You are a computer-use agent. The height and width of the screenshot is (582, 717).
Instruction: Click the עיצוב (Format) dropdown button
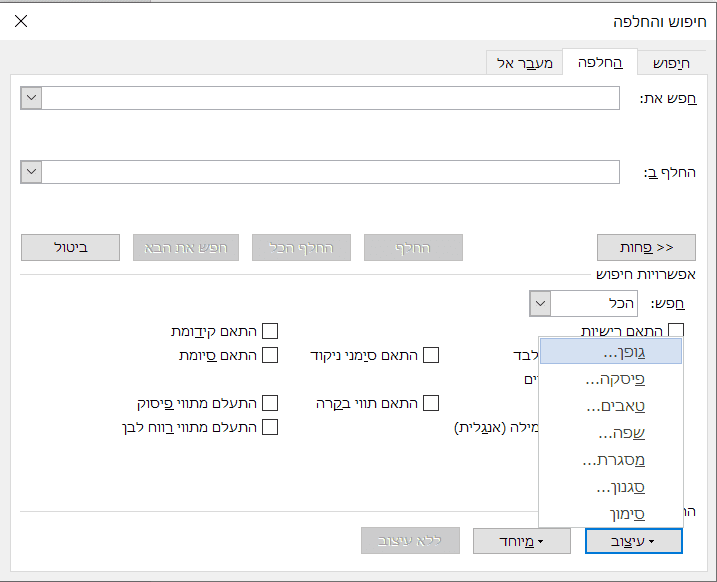coord(634,541)
